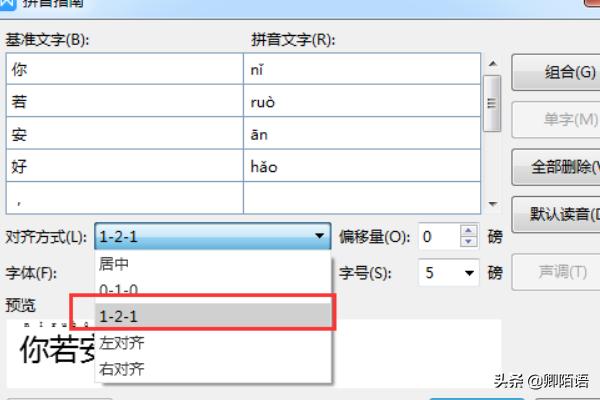The height and width of the screenshot is (400, 600).
Task: Click the 好 base text cell
Action: (x=125, y=166)
